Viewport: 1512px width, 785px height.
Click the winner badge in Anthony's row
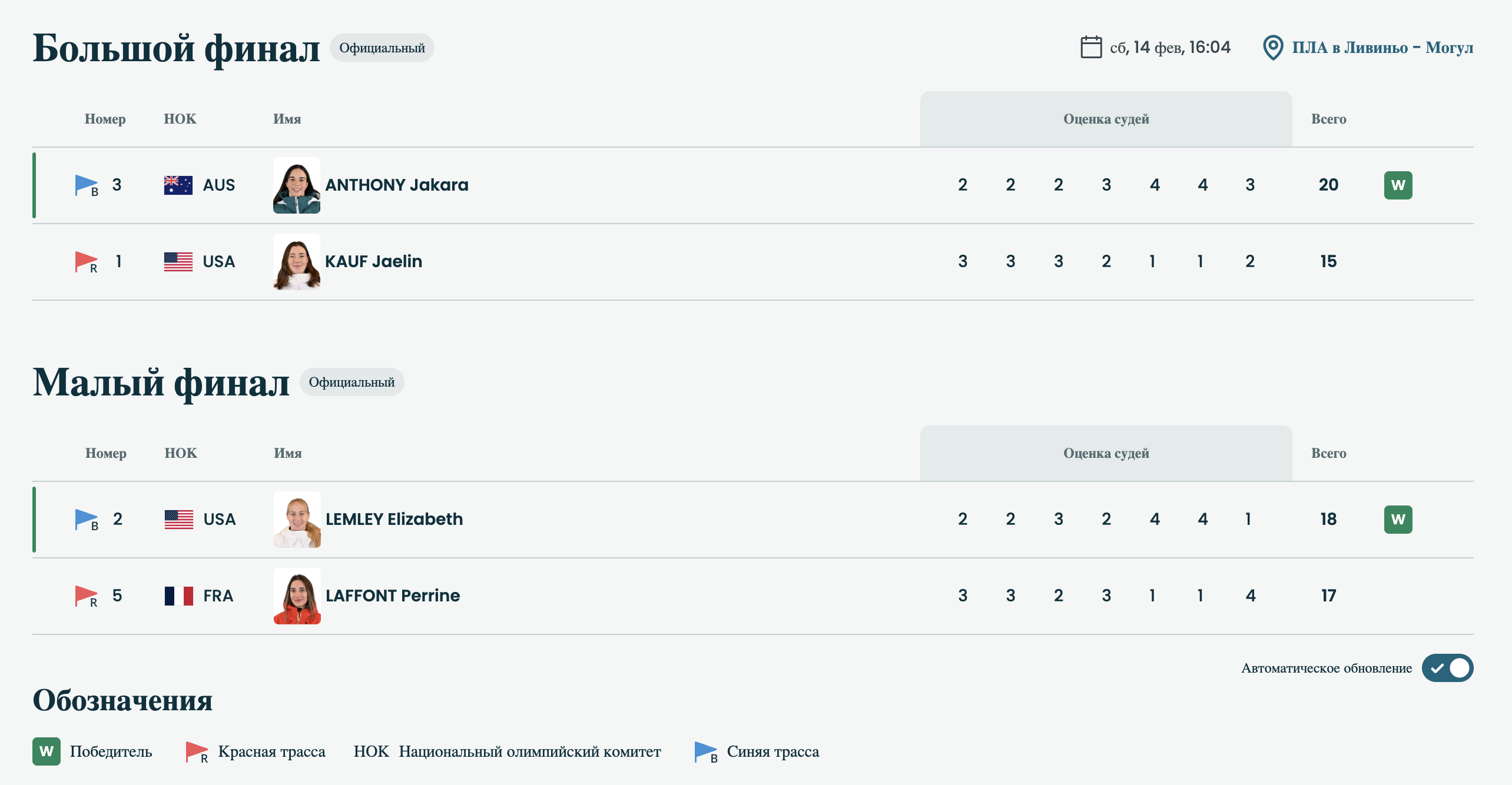1398,185
